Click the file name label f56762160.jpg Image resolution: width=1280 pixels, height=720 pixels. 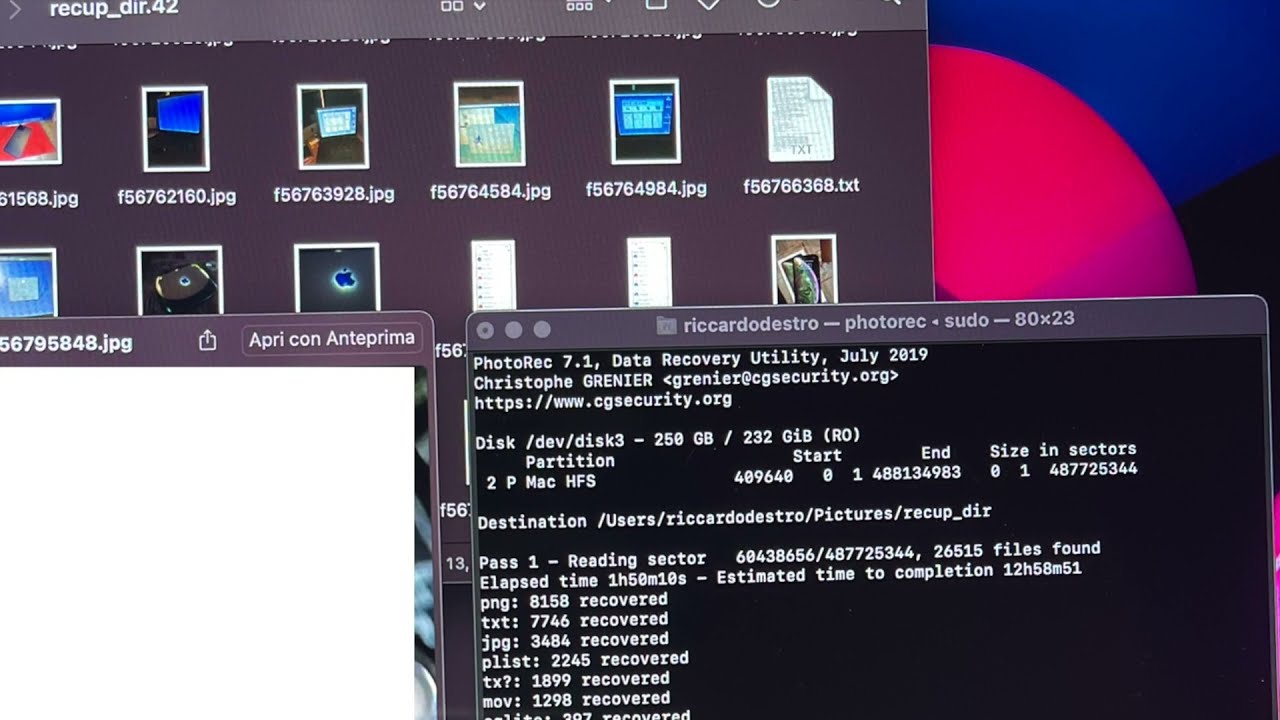177,196
